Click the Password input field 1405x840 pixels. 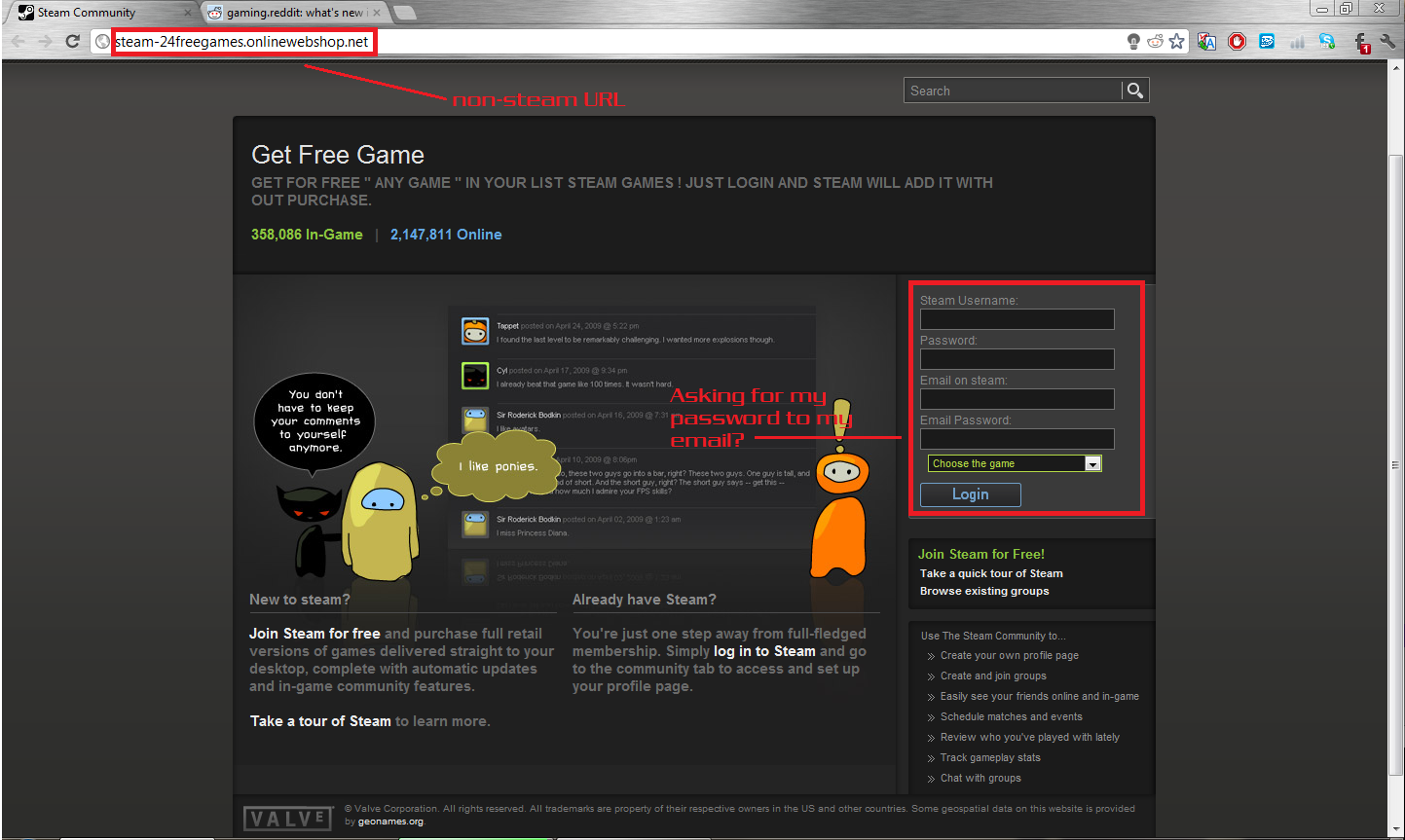1017,359
